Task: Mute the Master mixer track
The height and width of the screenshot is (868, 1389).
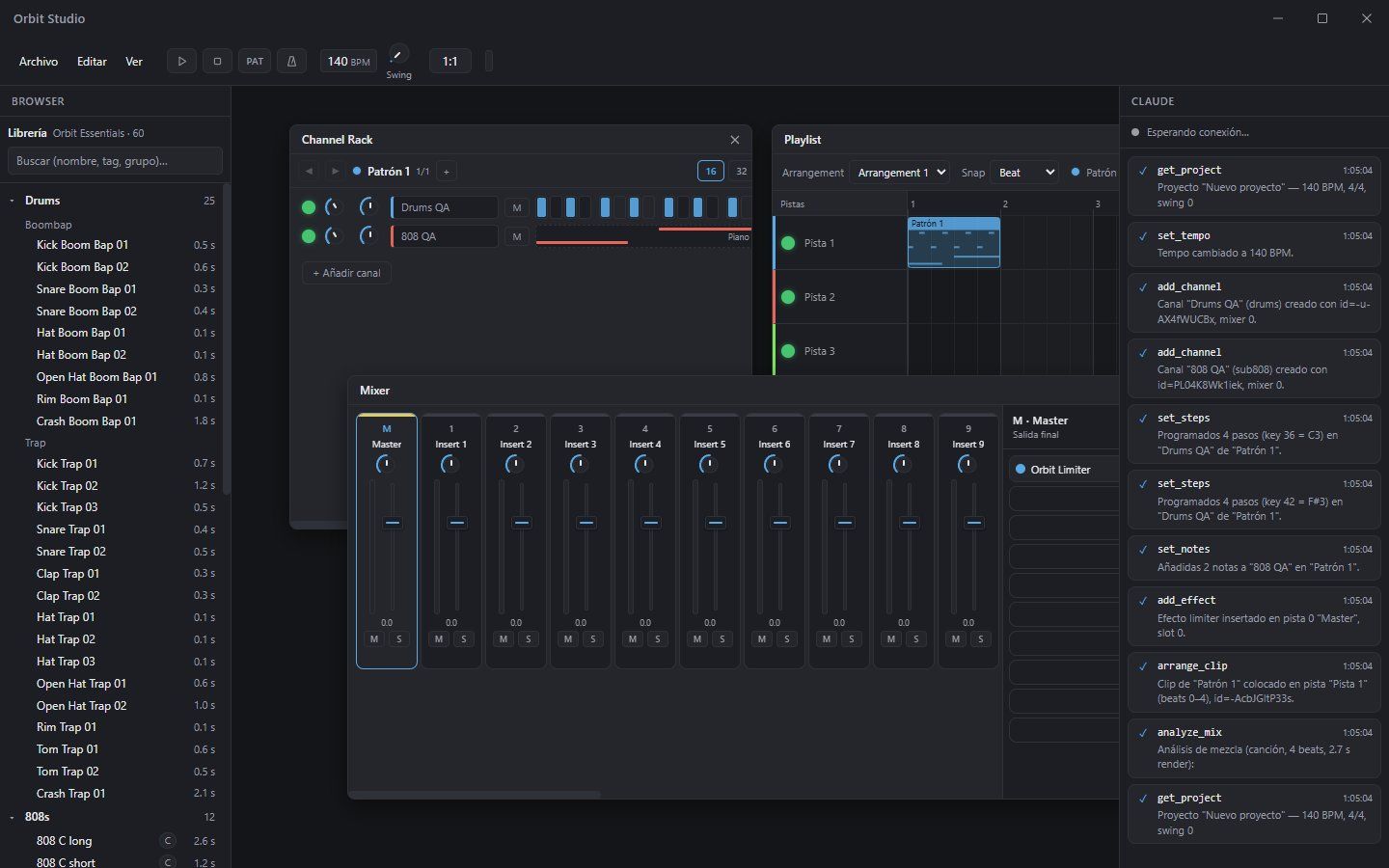Action: 374,638
